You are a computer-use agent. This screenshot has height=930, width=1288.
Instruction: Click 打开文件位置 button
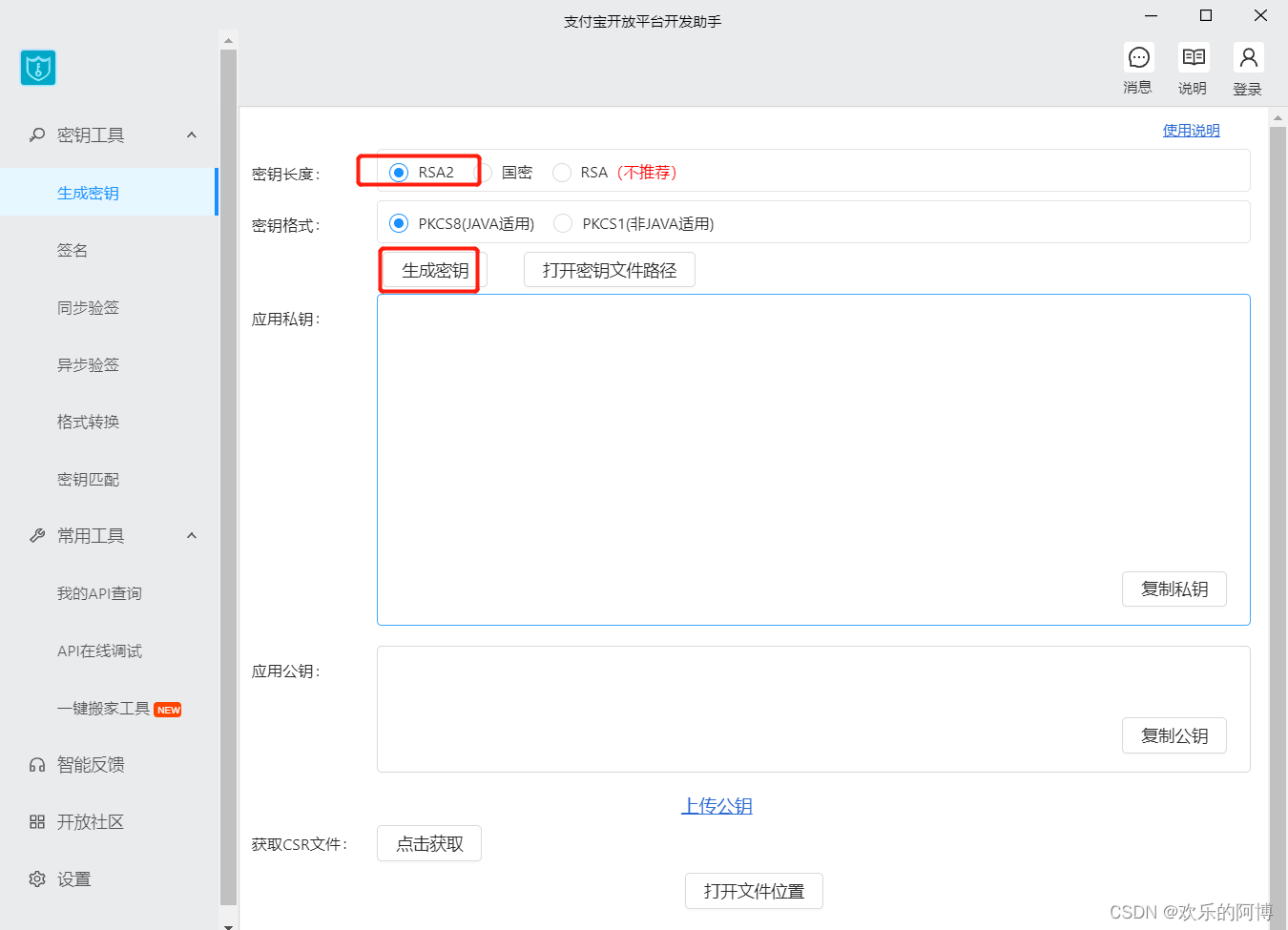(754, 891)
